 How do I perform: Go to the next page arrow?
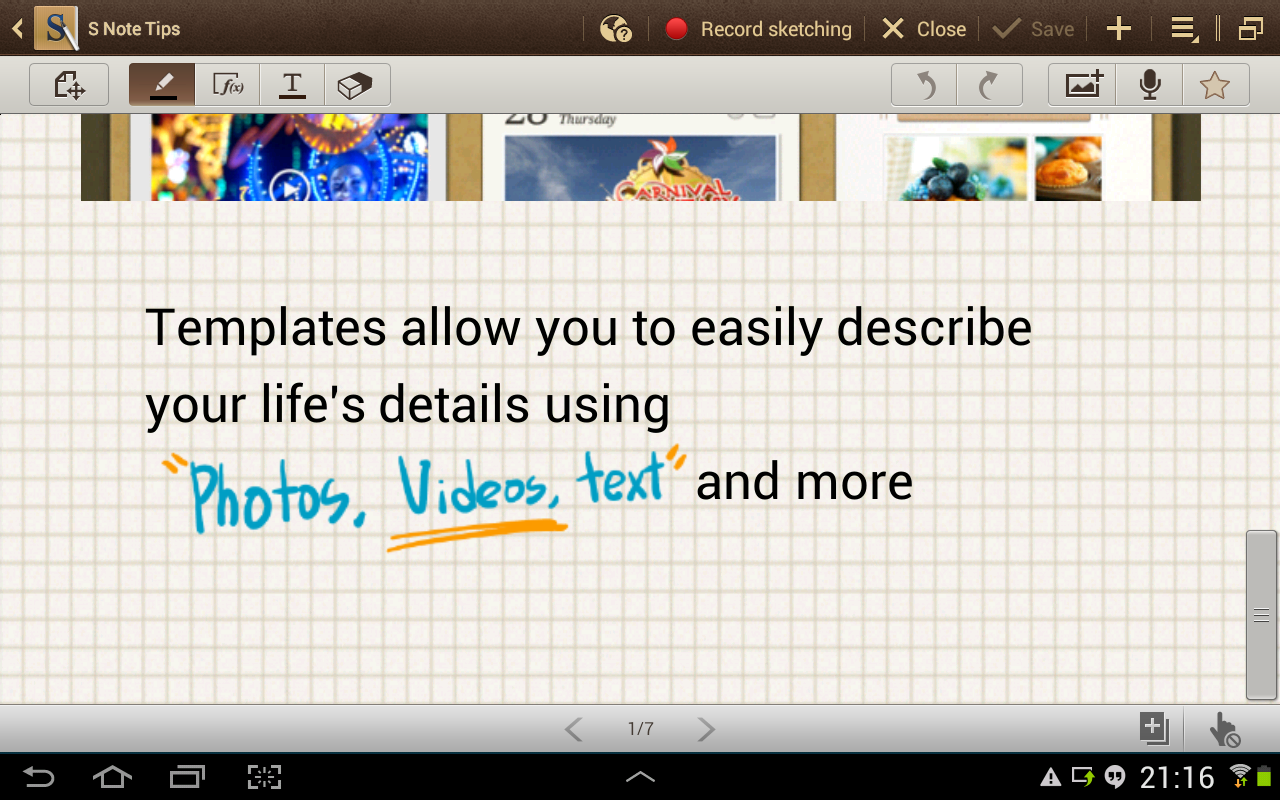(706, 729)
